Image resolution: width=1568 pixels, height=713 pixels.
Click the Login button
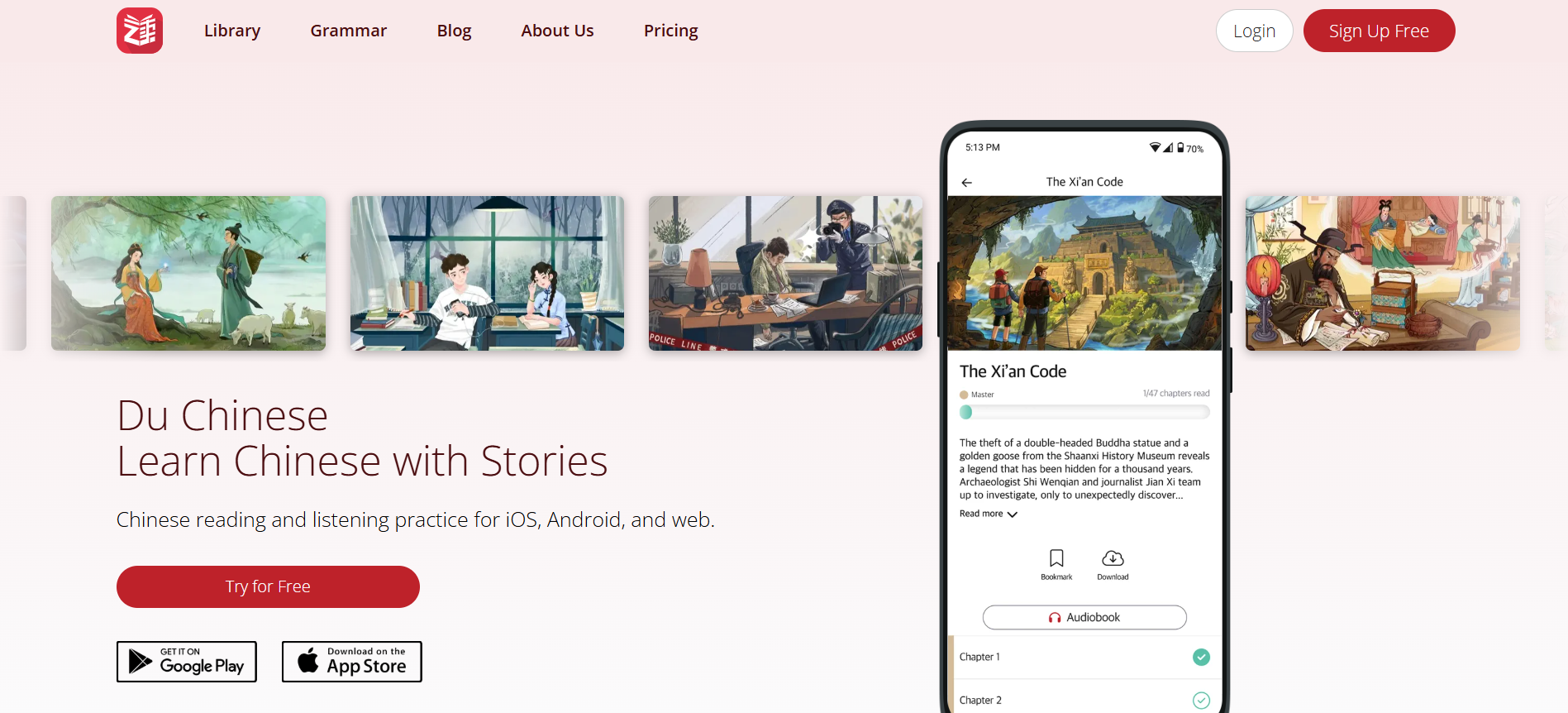point(1254,31)
